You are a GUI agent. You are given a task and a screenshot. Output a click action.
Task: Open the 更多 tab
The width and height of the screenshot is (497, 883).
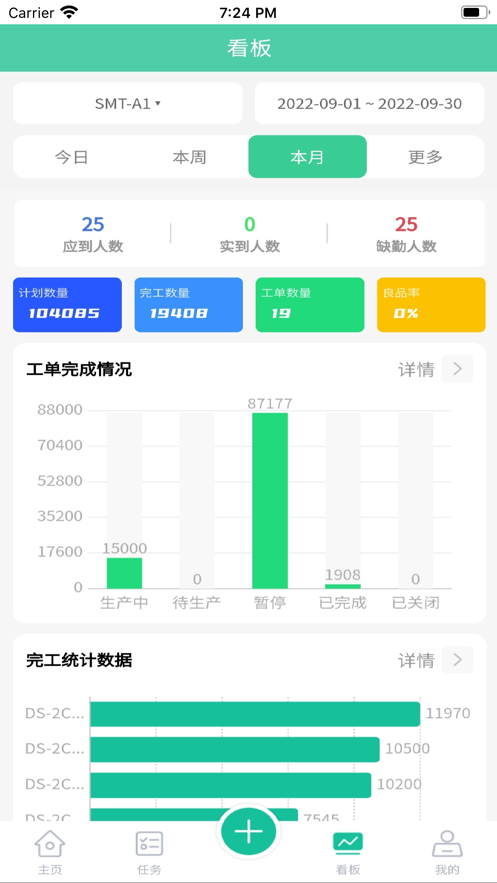(x=426, y=157)
